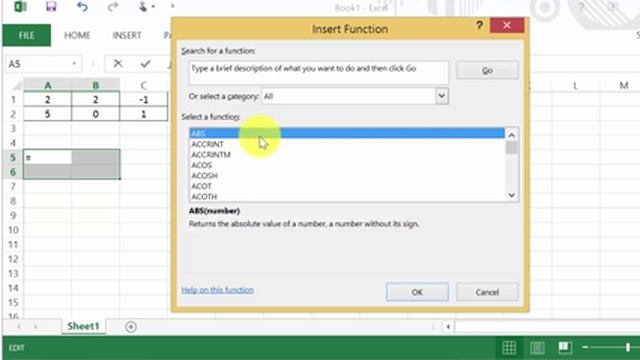Click OK in Insert Function dialog
The image size is (640, 360).
pyautogui.click(x=417, y=292)
